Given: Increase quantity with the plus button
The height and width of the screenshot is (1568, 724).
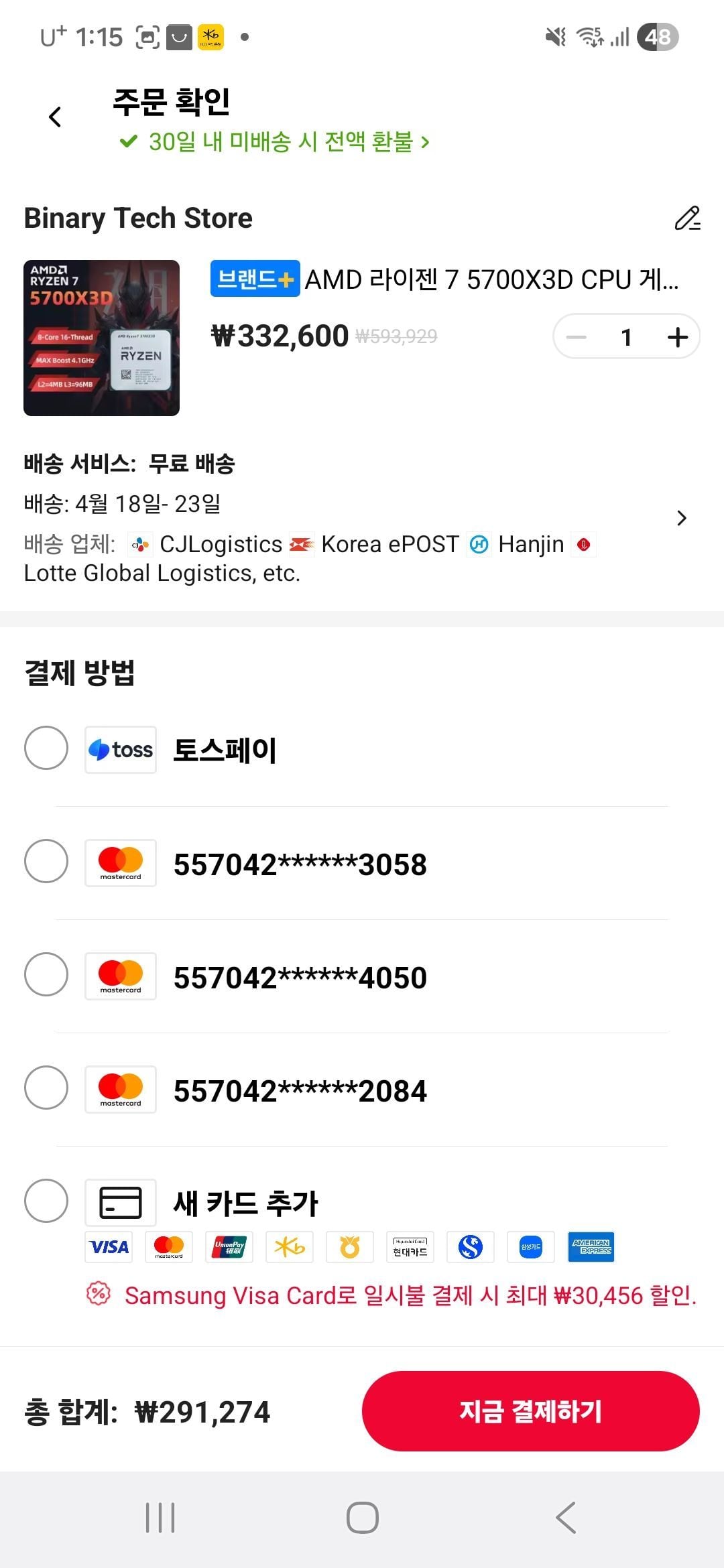Looking at the screenshot, I should [x=678, y=336].
